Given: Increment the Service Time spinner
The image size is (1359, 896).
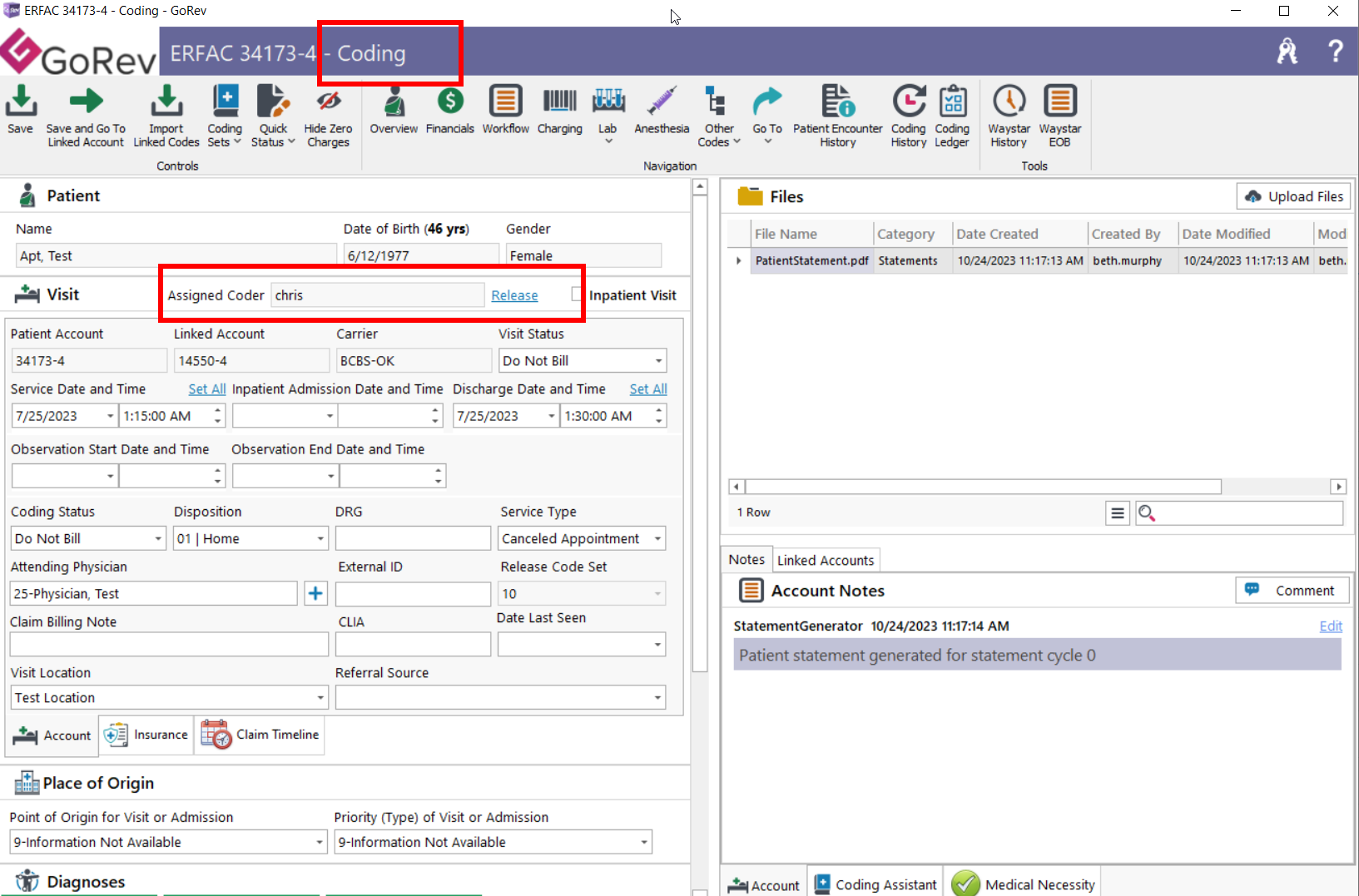Looking at the screenshot, I should point(218,410).
